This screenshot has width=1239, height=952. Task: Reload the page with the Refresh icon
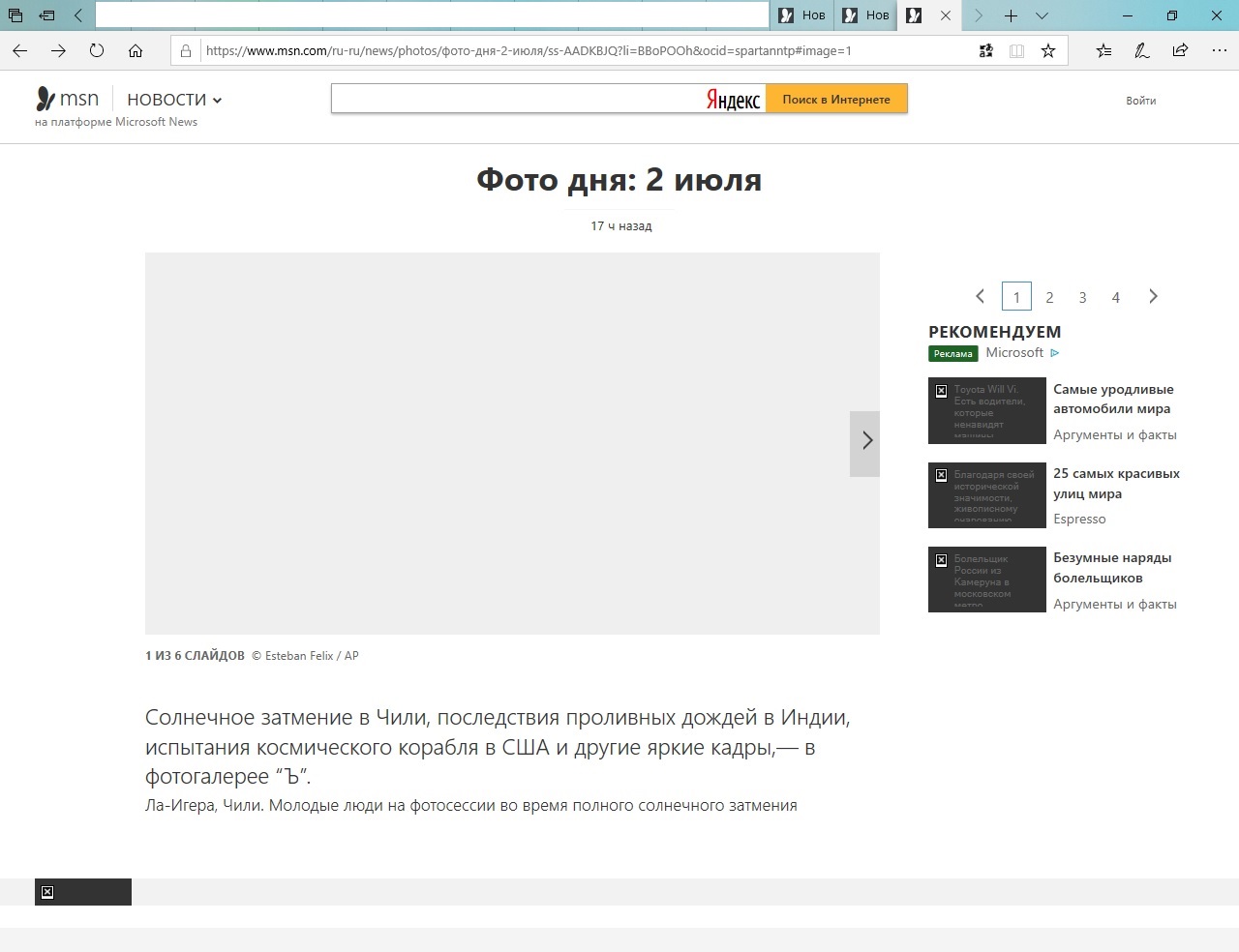pyautogui.click(x=97, y=51)
